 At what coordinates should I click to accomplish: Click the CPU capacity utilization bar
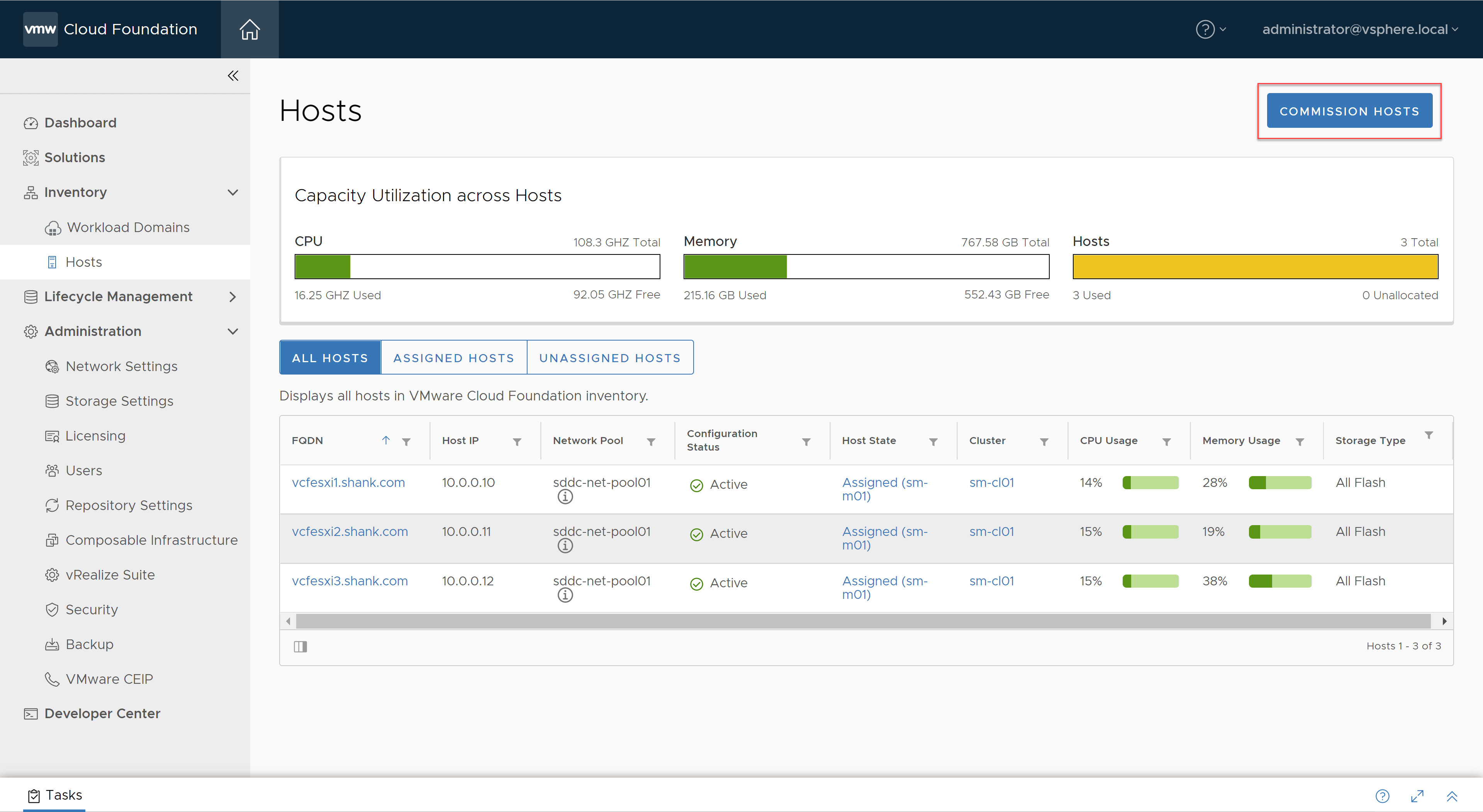pyautogui.click(x=477, y=266)
